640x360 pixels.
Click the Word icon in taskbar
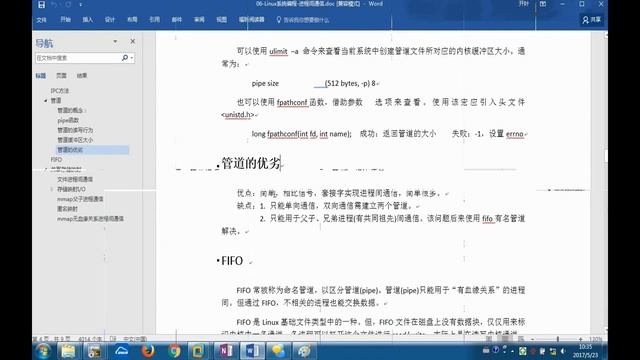pos(252,351)
